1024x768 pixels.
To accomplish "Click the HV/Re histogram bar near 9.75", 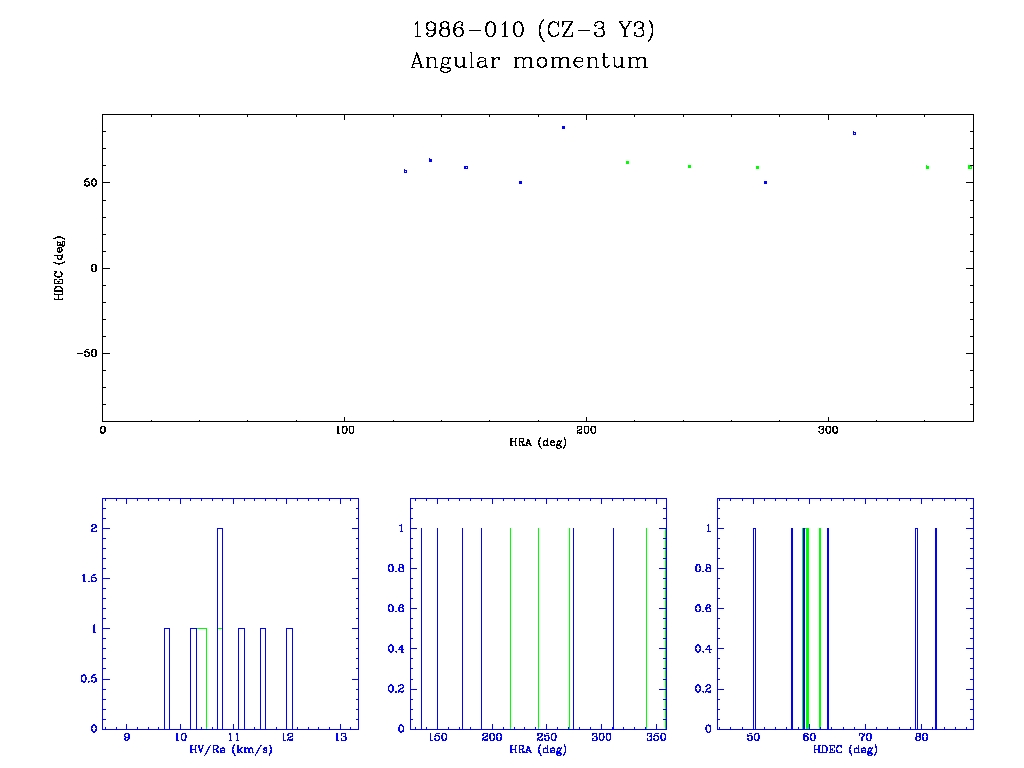I will [167, 679].
